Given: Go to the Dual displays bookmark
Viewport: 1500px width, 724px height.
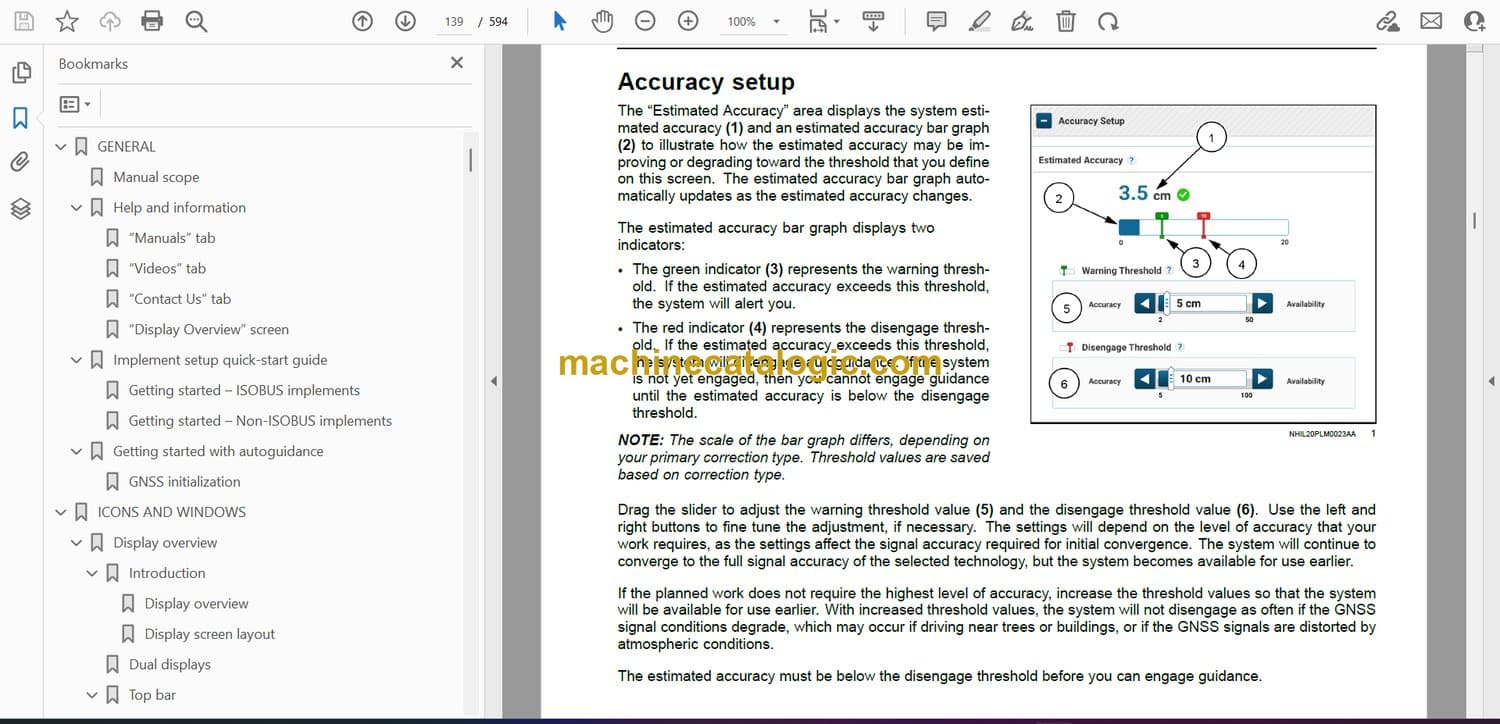Looking at the screenshot, I should [x=170, y=664].
